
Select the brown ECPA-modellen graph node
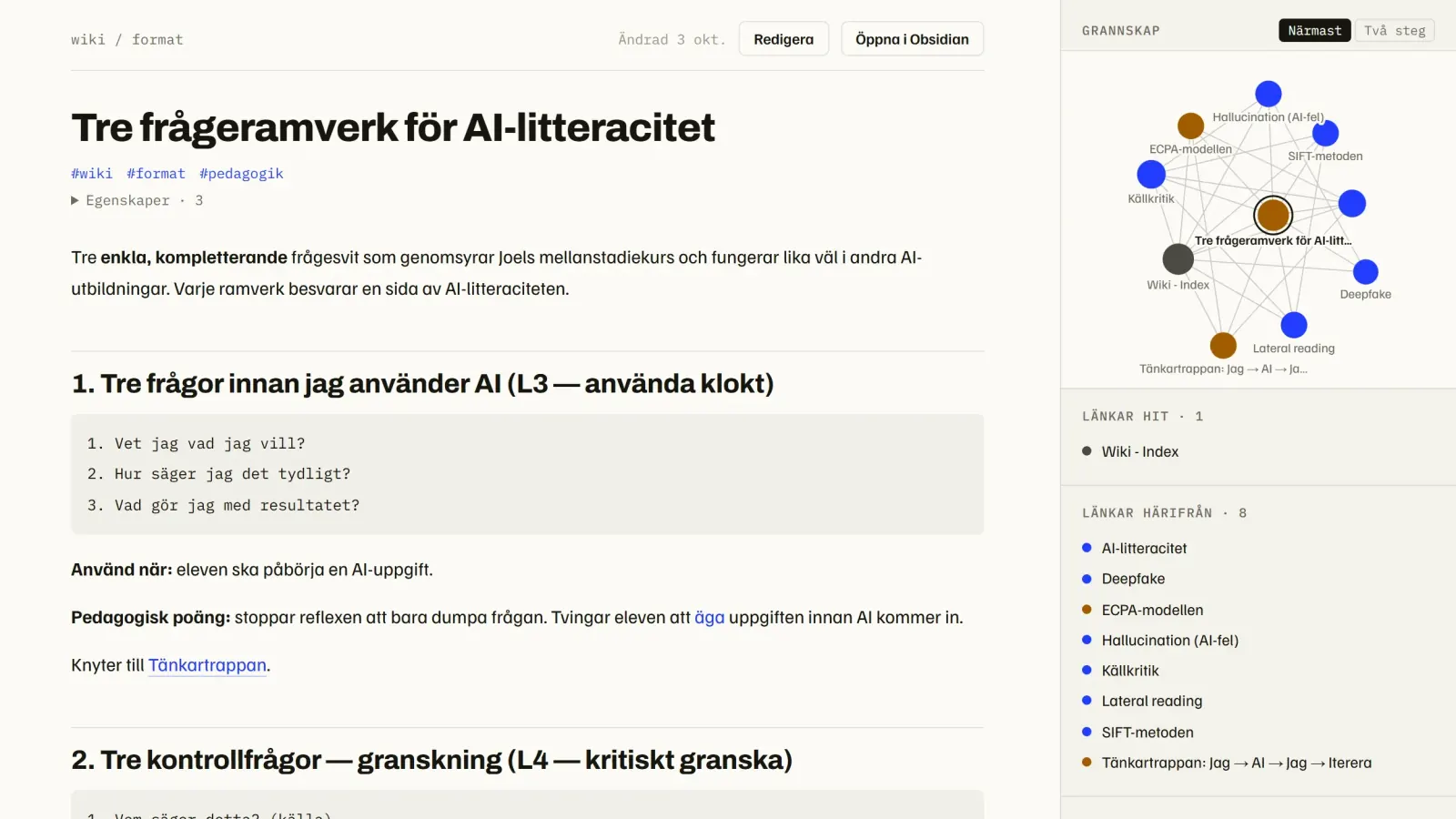pos(1190,126)
